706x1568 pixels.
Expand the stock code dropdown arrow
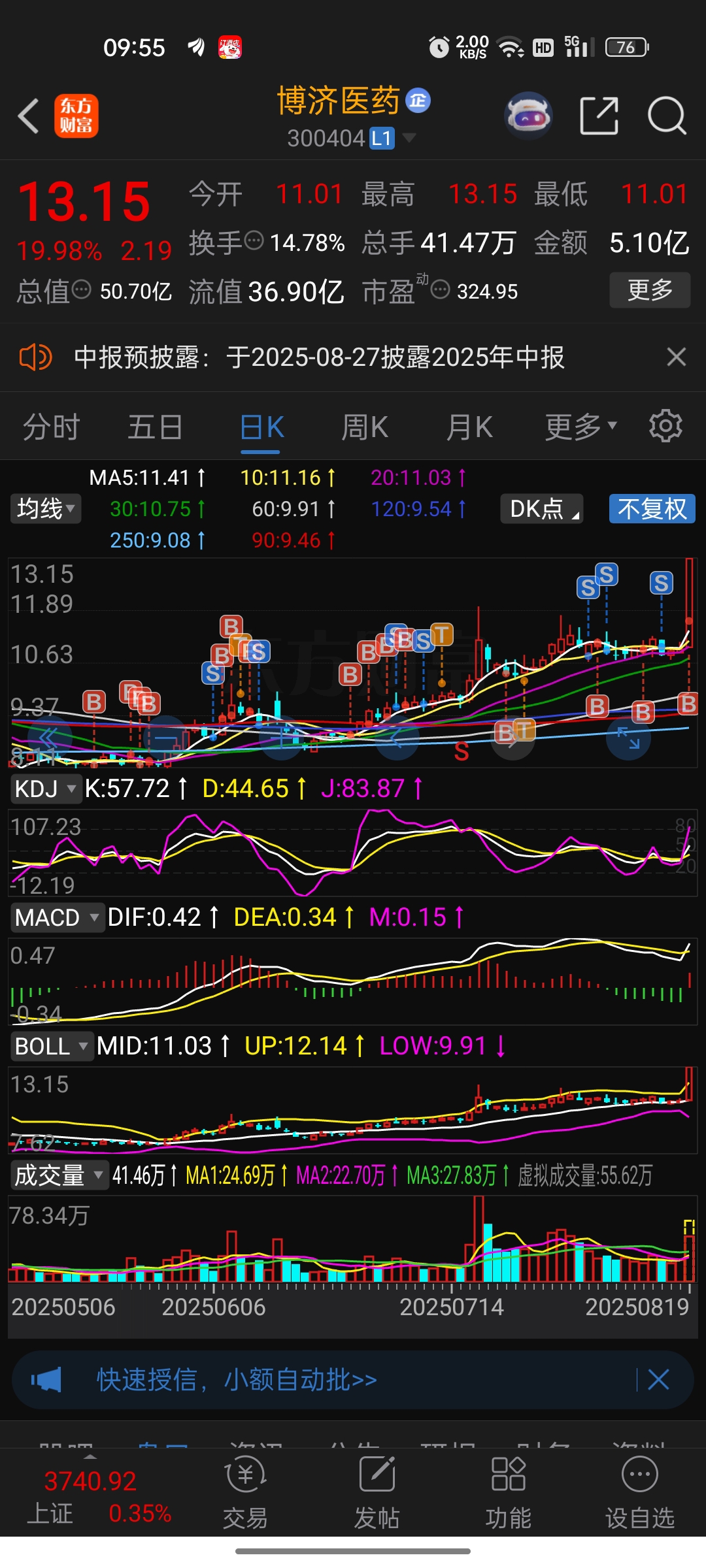tap(409, 137)
